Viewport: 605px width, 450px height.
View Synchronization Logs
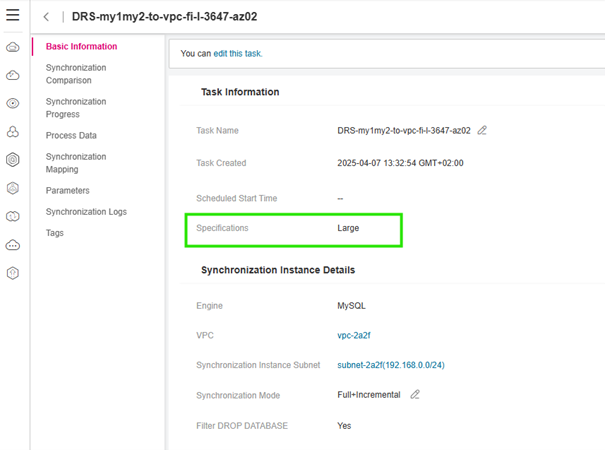point(86,212)
